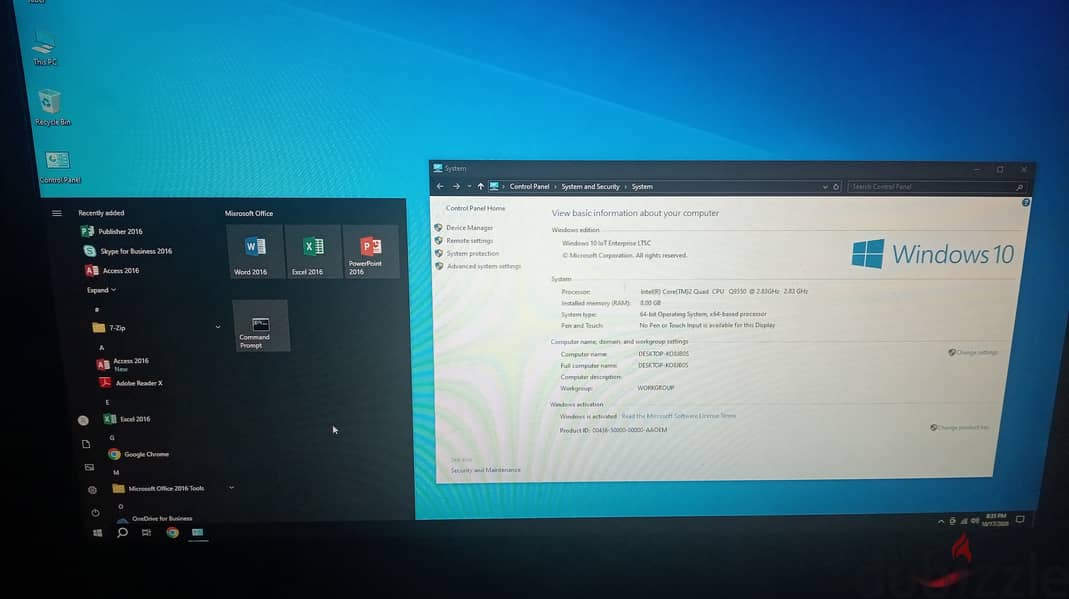This screenshot has width=1069, height=599.
Task: Select the Control Panel desktop icon
Action: (59, 168)
